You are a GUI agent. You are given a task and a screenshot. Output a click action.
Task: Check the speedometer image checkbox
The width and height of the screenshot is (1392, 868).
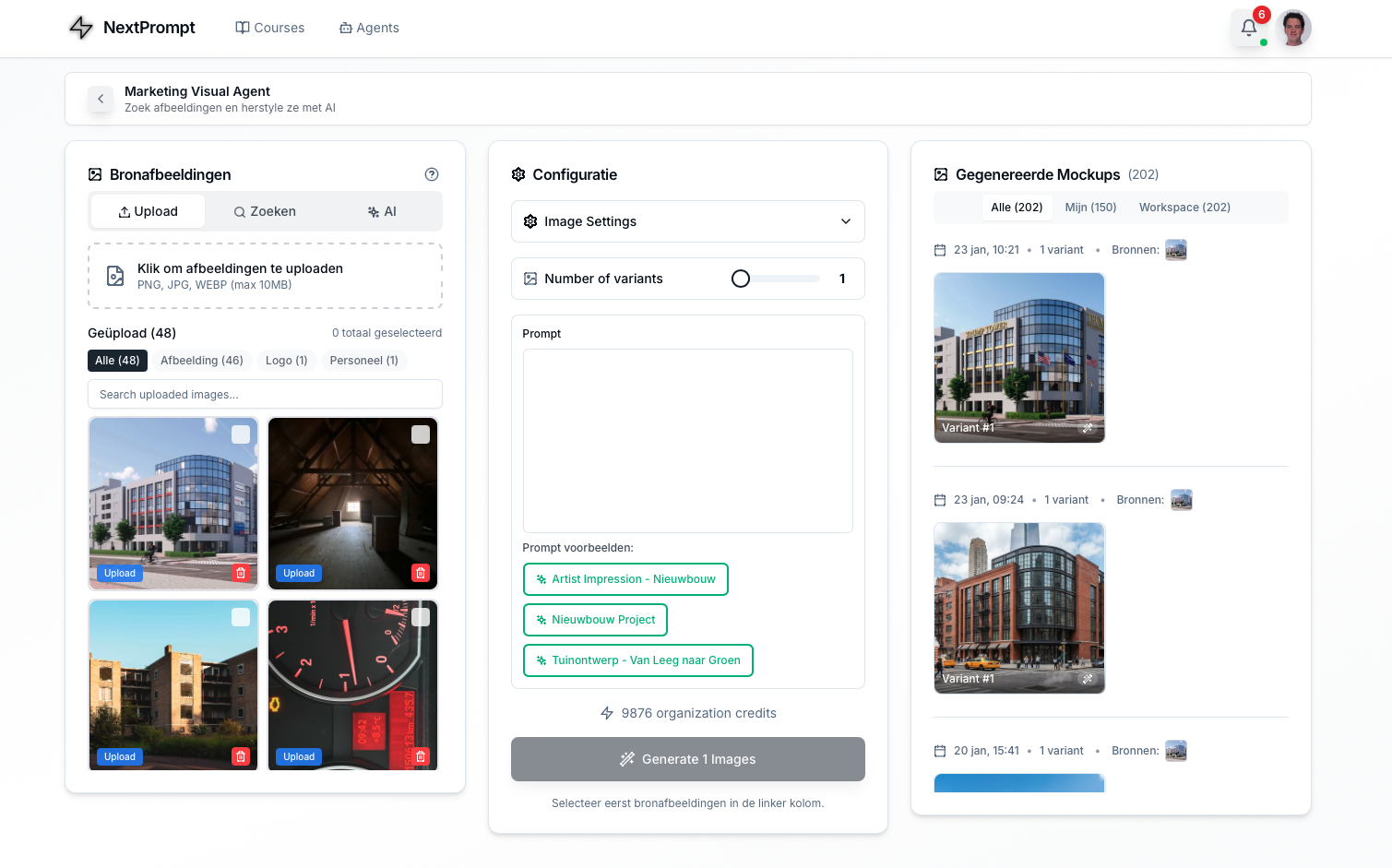[420, 617]
